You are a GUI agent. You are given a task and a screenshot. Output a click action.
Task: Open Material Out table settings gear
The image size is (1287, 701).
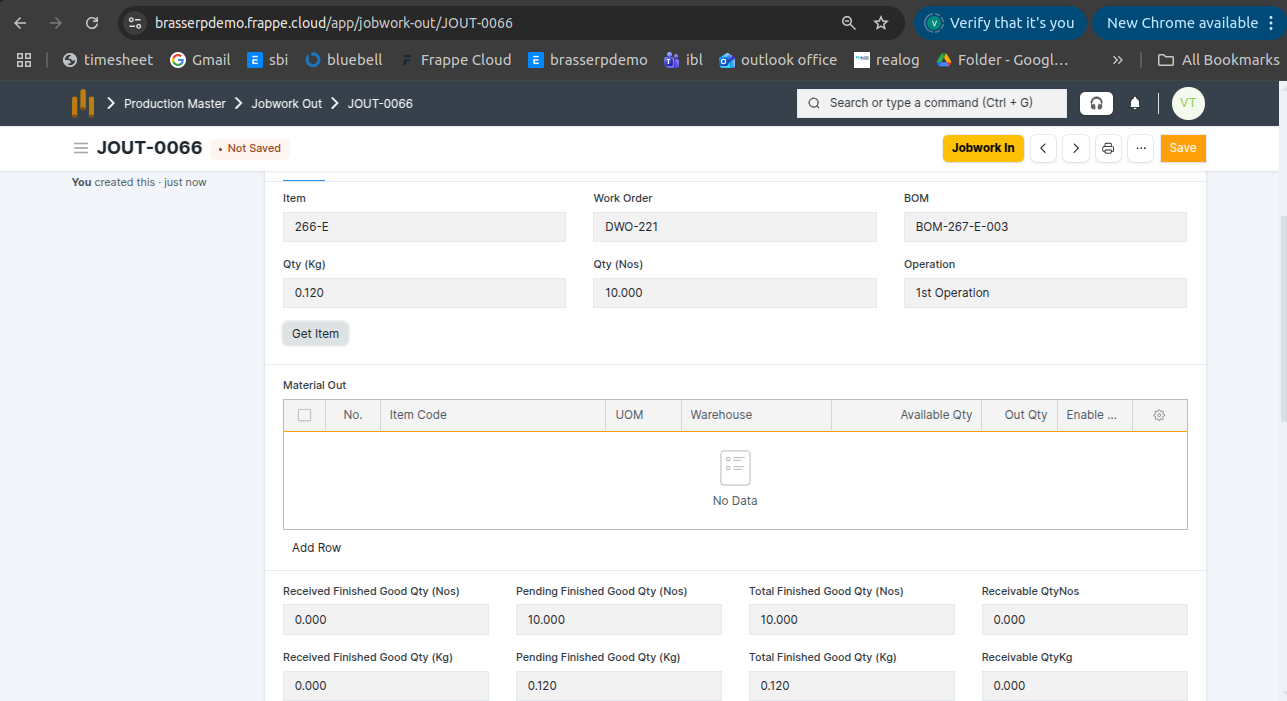pos(1159,415)
